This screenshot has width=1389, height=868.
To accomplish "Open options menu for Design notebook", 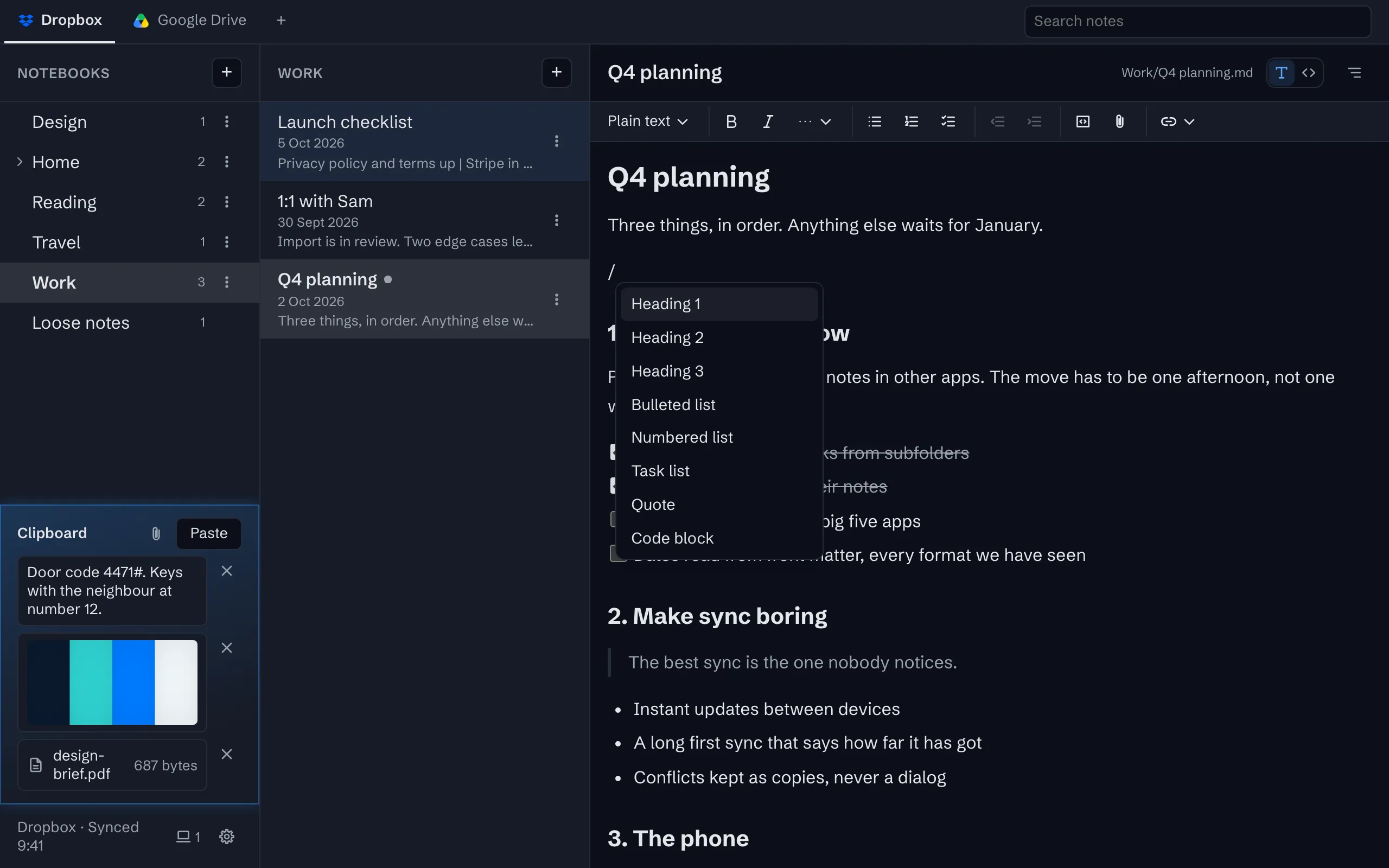I will 227,122.
